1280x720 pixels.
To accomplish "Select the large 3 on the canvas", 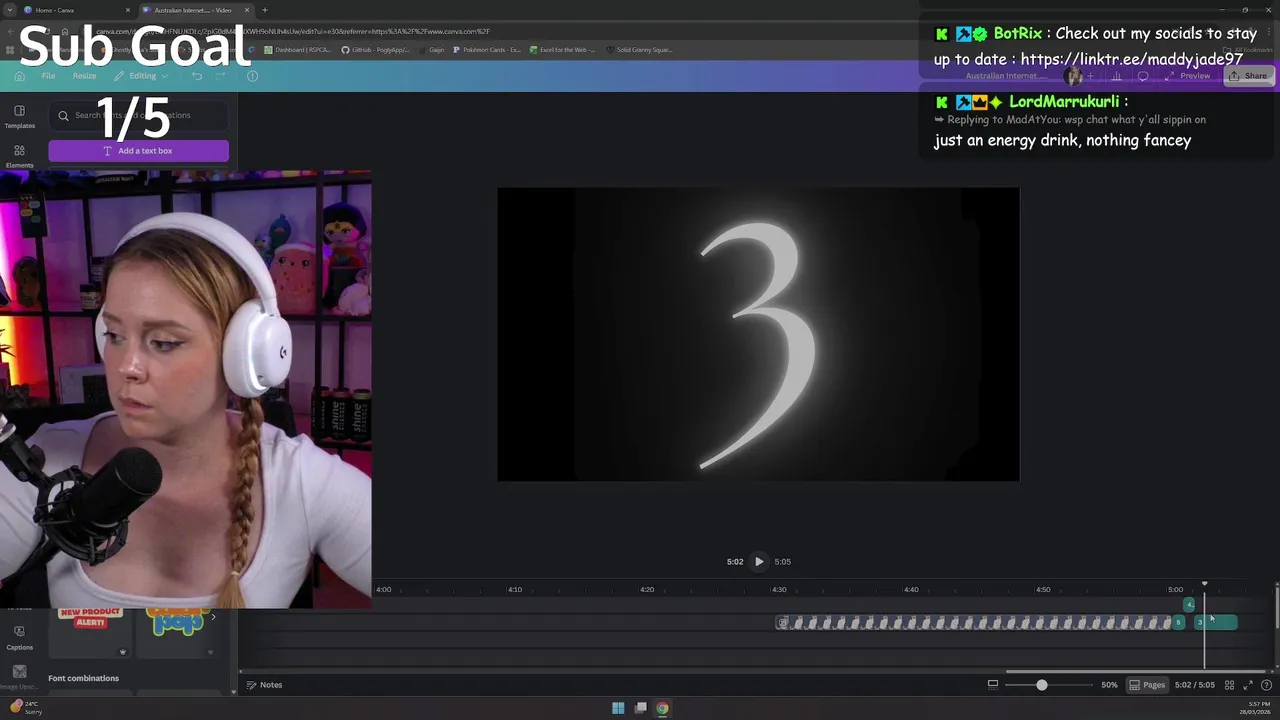I will pos(759,345).
